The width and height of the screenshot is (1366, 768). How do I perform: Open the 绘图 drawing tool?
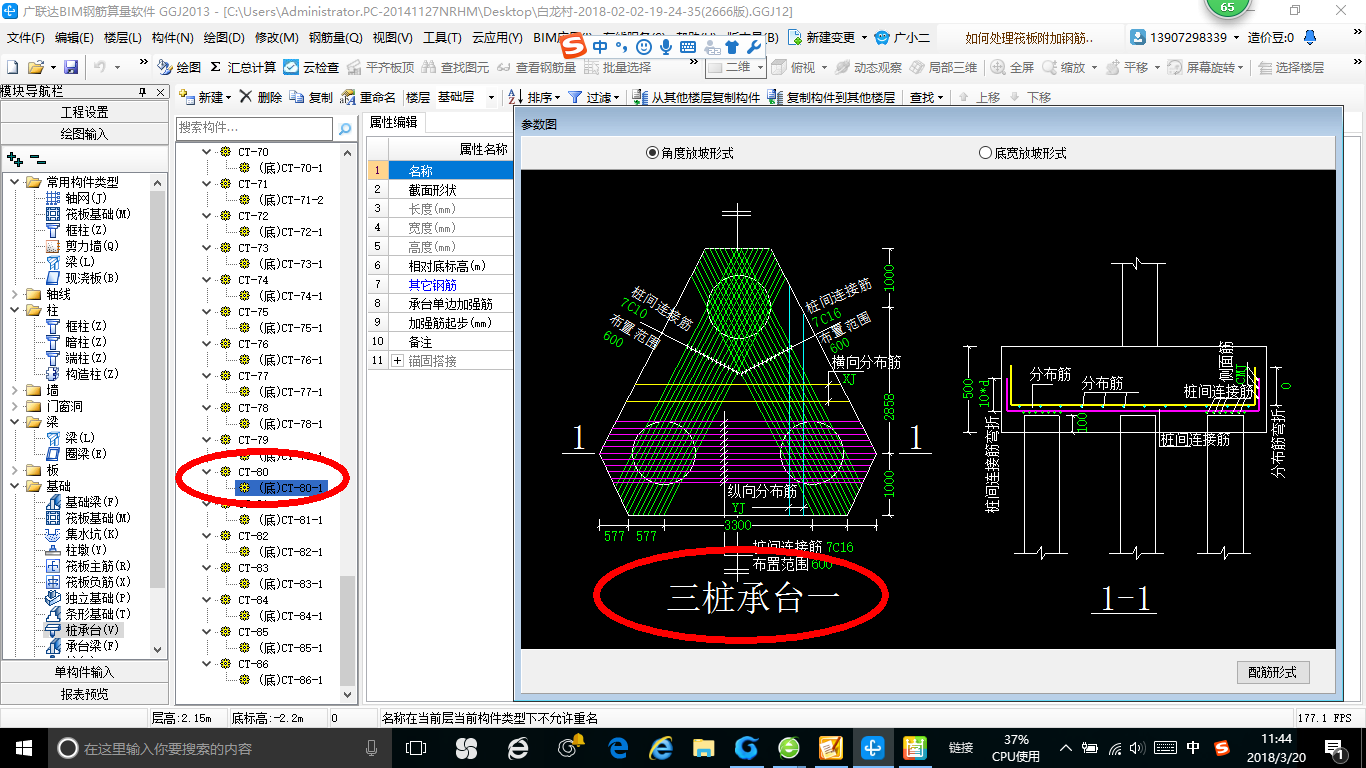(x=180, y=67)
